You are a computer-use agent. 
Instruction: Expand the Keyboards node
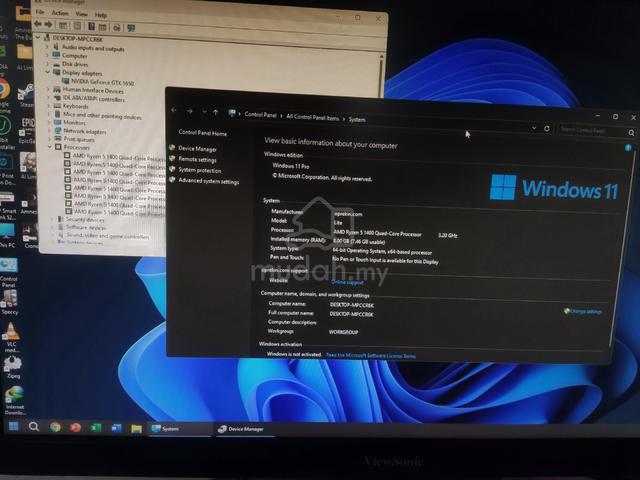49,106
